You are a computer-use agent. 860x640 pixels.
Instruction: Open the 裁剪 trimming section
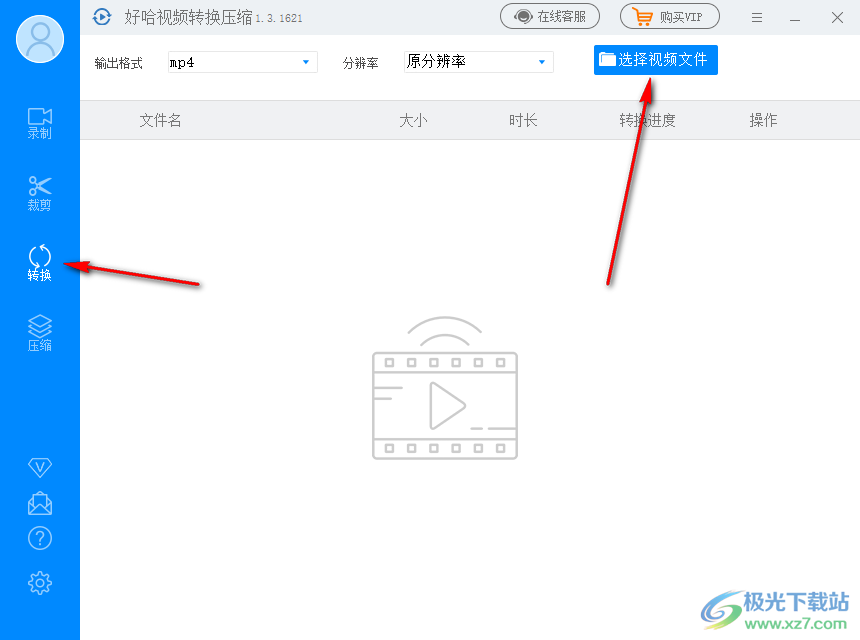pos(39,194)
